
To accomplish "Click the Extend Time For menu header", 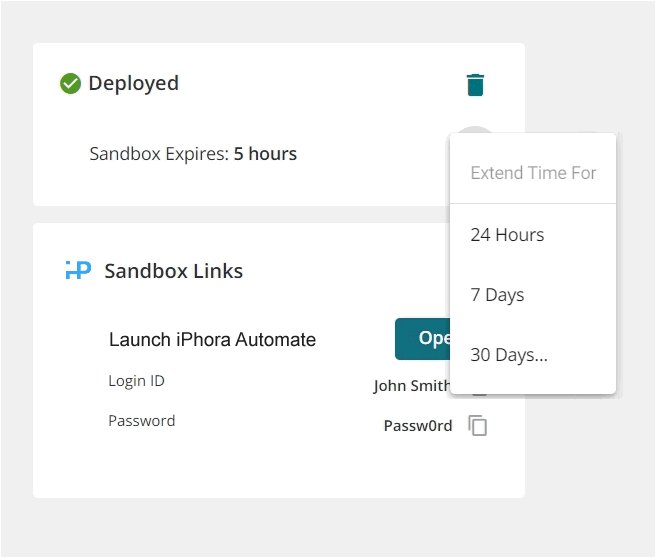I will (533, 173).
